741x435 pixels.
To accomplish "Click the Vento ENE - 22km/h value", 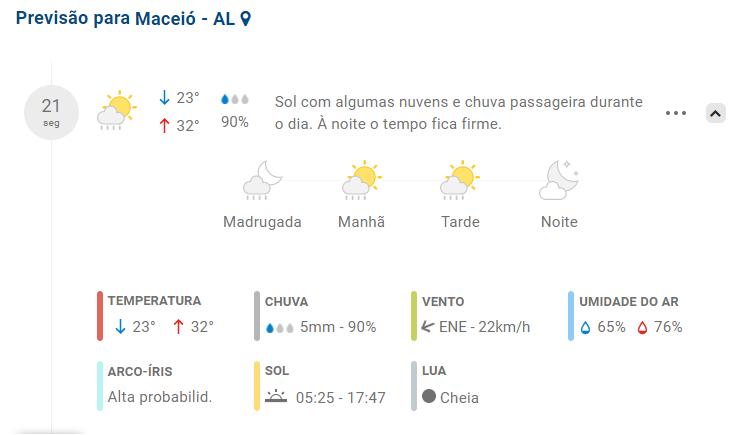I will 484,327.
